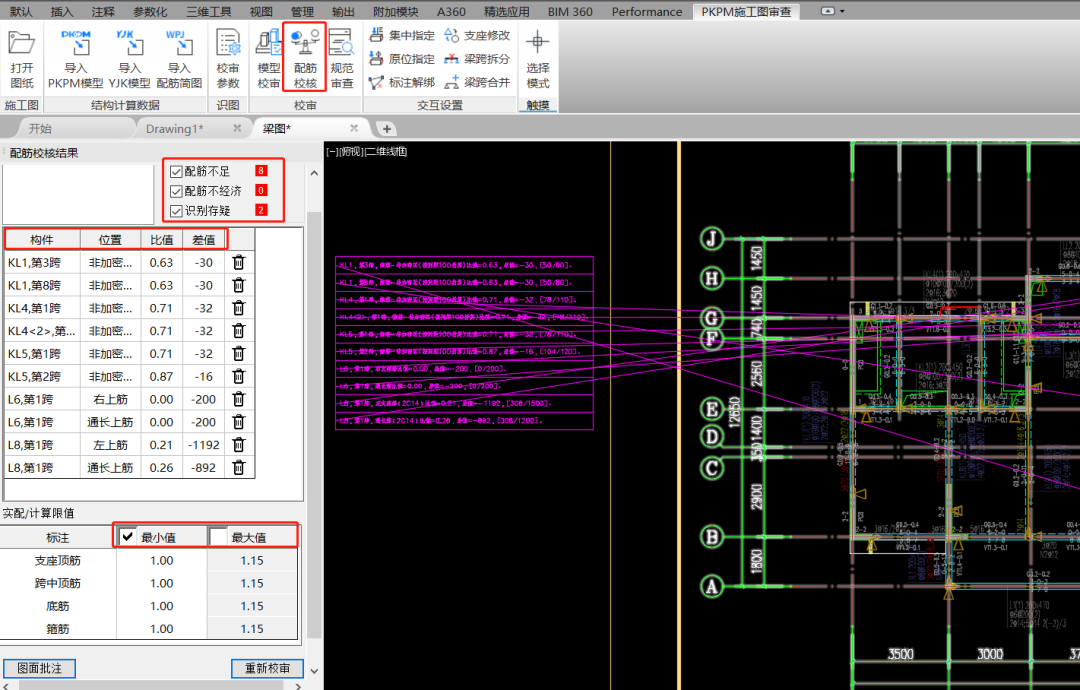1080x690 pixels.
Task: Switch to Drawing1* document tab
Action: [174, 129]
